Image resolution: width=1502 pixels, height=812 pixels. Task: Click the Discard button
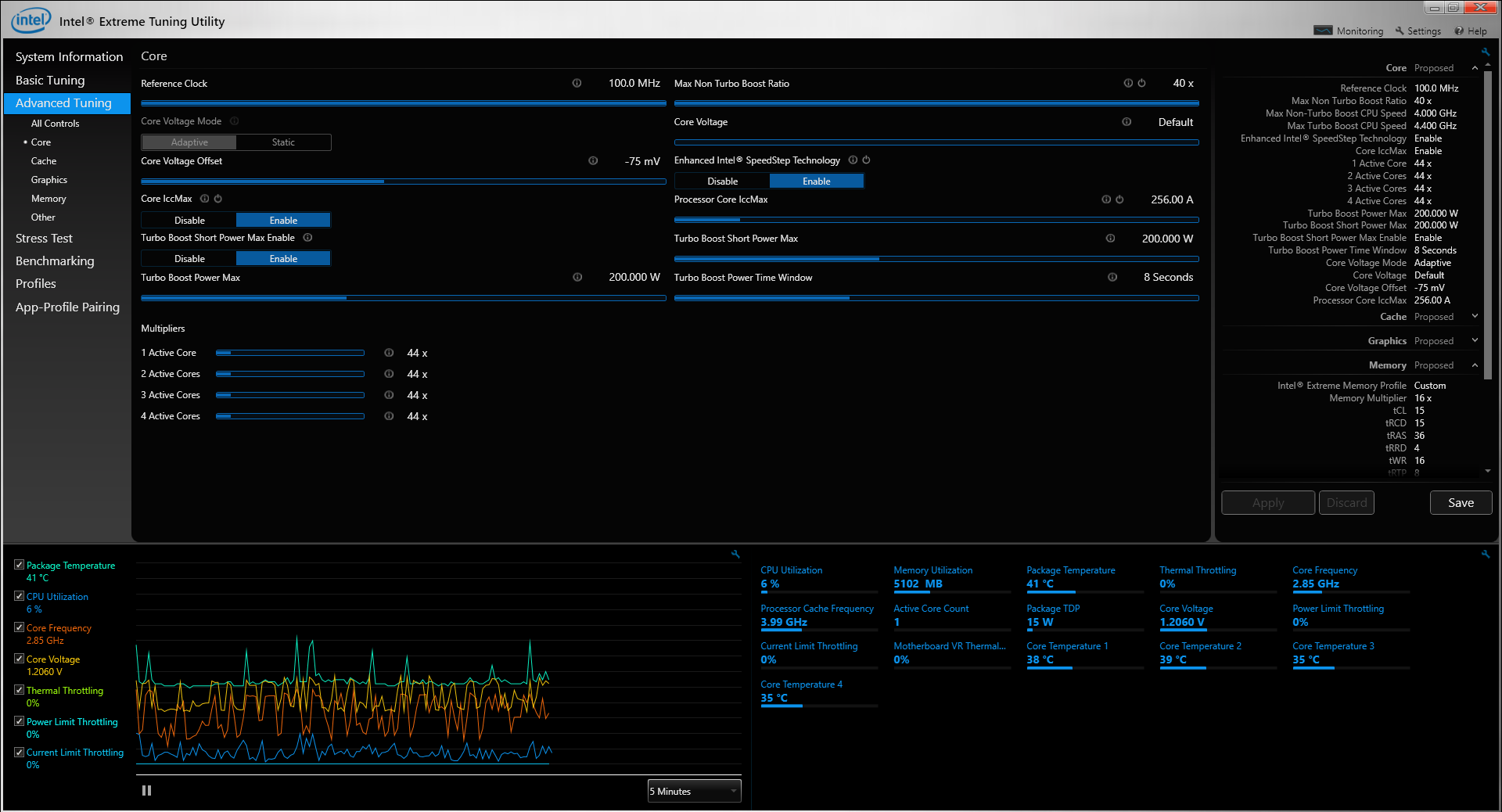coord(1346,502)
